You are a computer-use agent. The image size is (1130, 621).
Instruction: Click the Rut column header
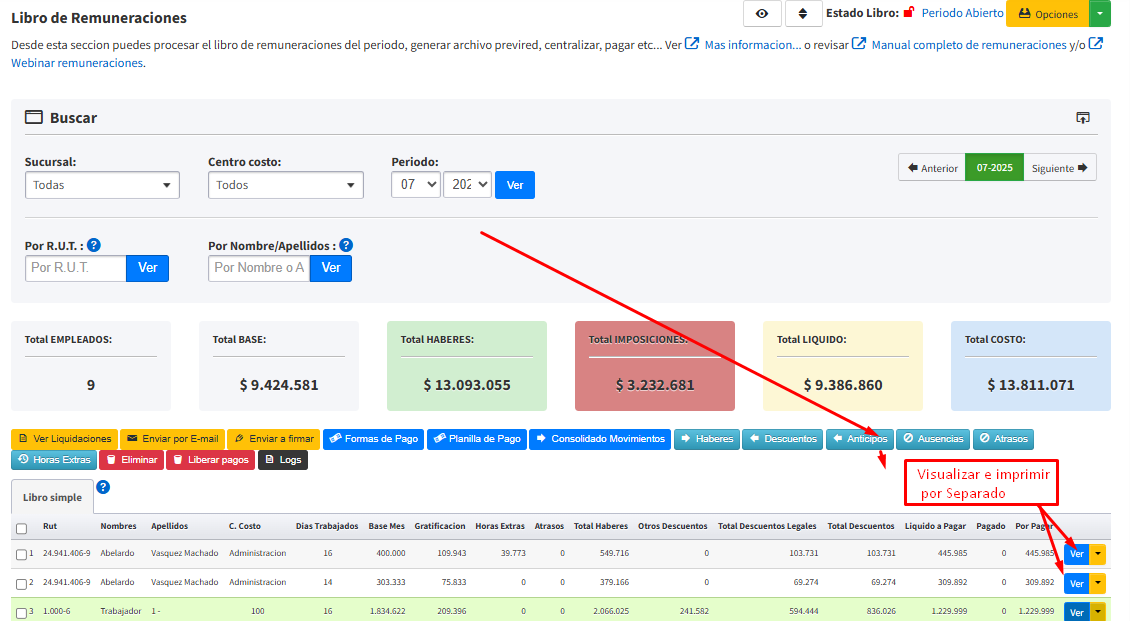pos(50,526)
